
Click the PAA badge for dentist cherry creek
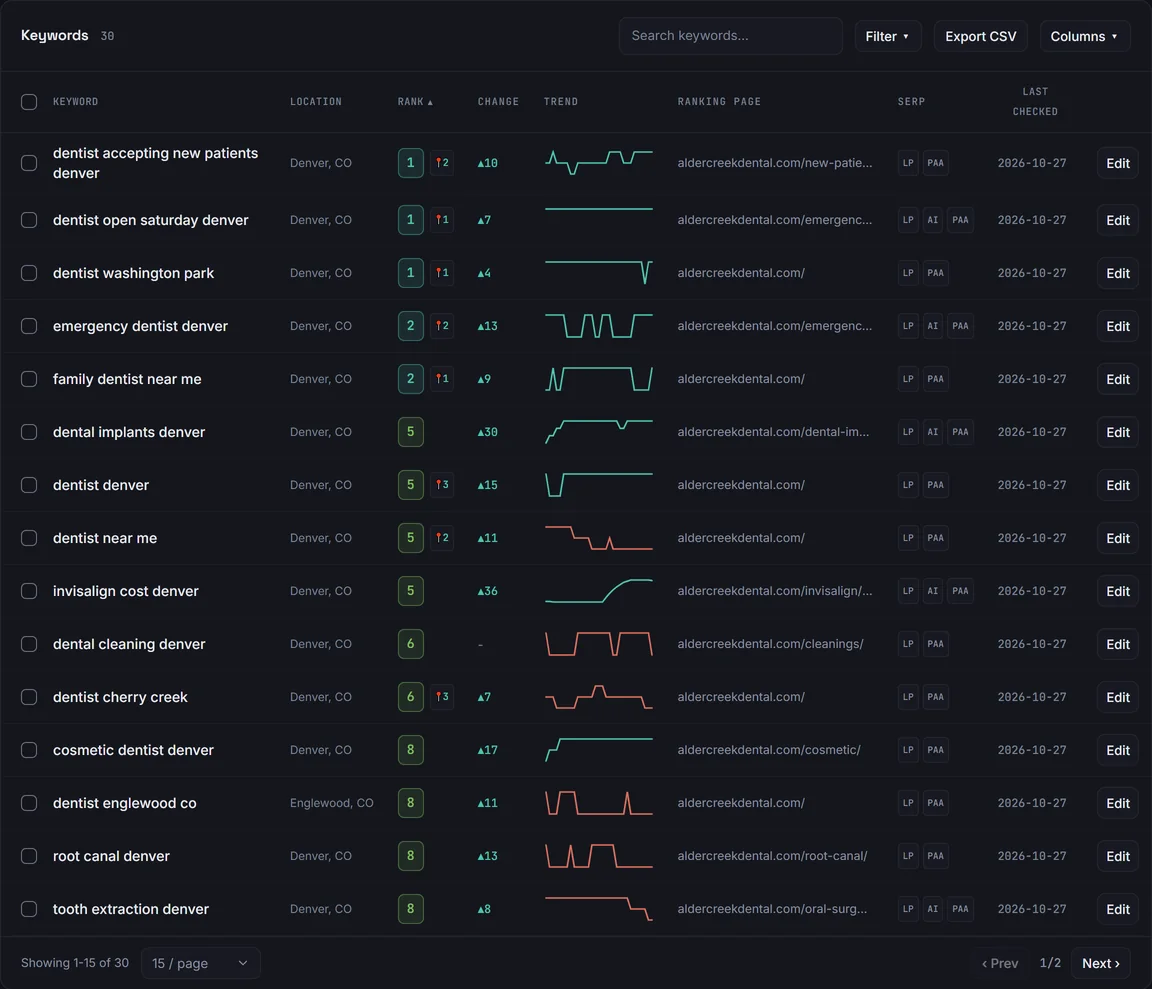(x=935, y=697)
